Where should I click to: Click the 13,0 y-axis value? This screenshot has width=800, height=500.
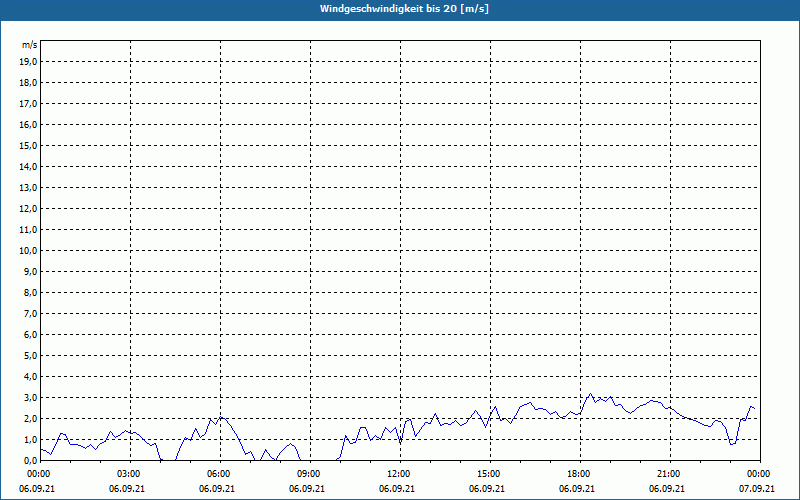click(x=29, y=188)
